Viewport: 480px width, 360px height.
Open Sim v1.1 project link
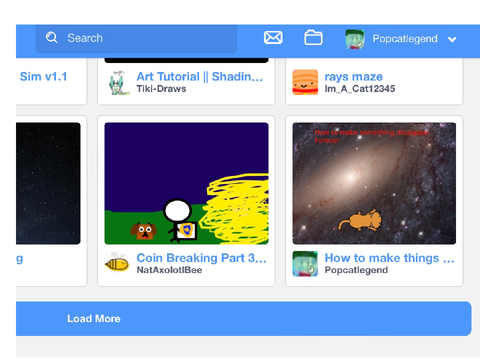pos(43,76)
